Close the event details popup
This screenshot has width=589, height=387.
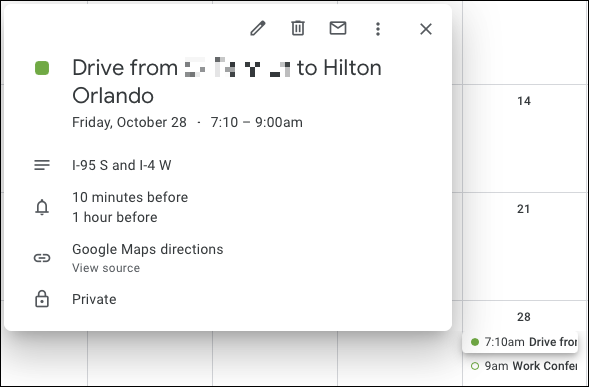pyautogui.click(x=426, y=29)
